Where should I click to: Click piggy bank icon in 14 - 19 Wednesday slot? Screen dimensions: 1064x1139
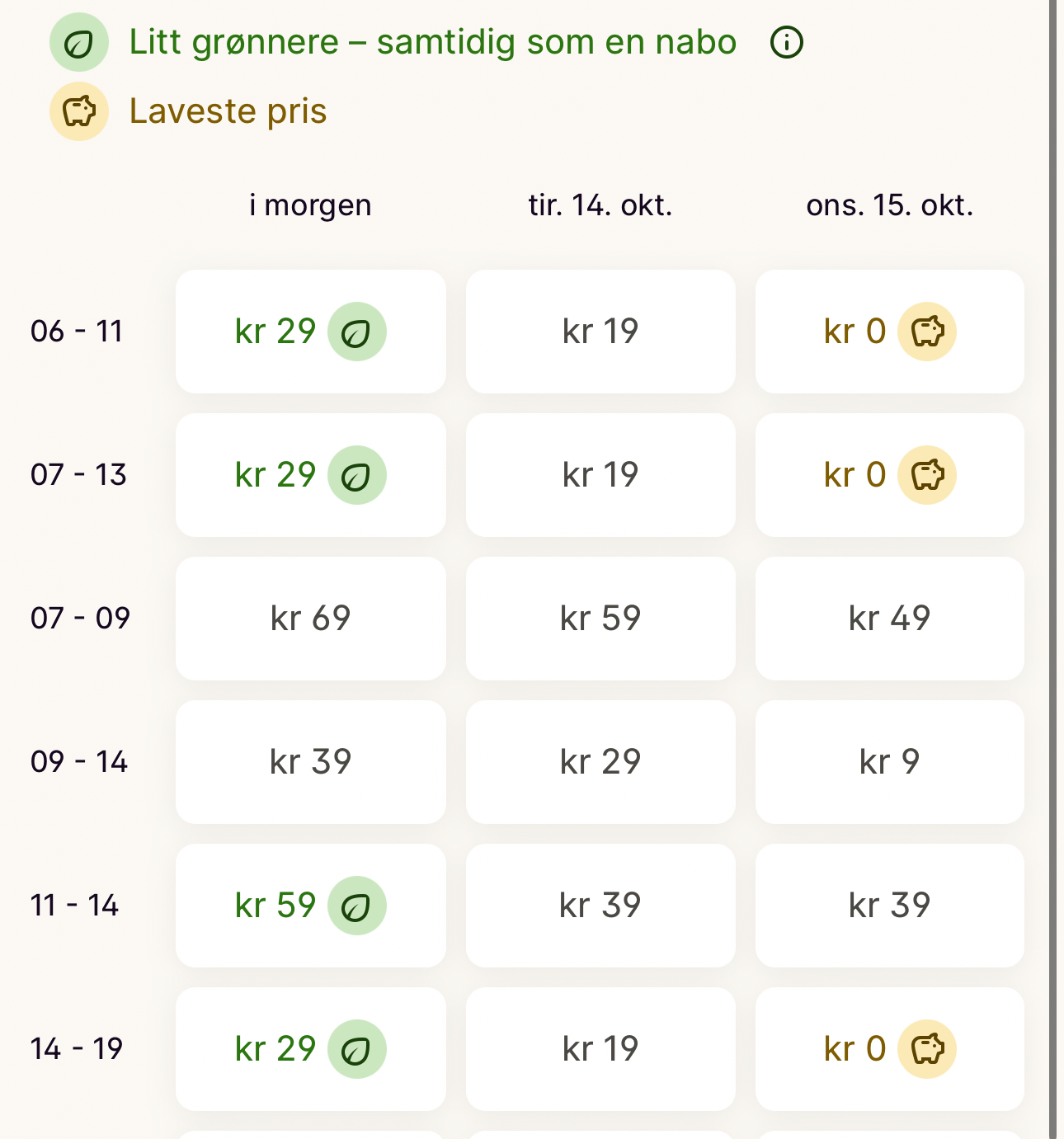tap(927, 1049)
